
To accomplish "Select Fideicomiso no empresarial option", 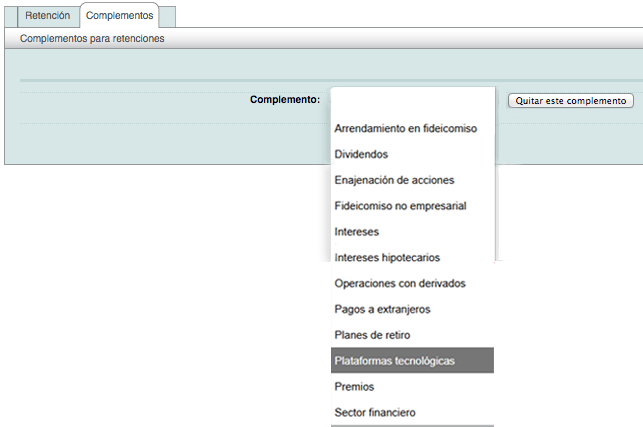I will point(400,206).
